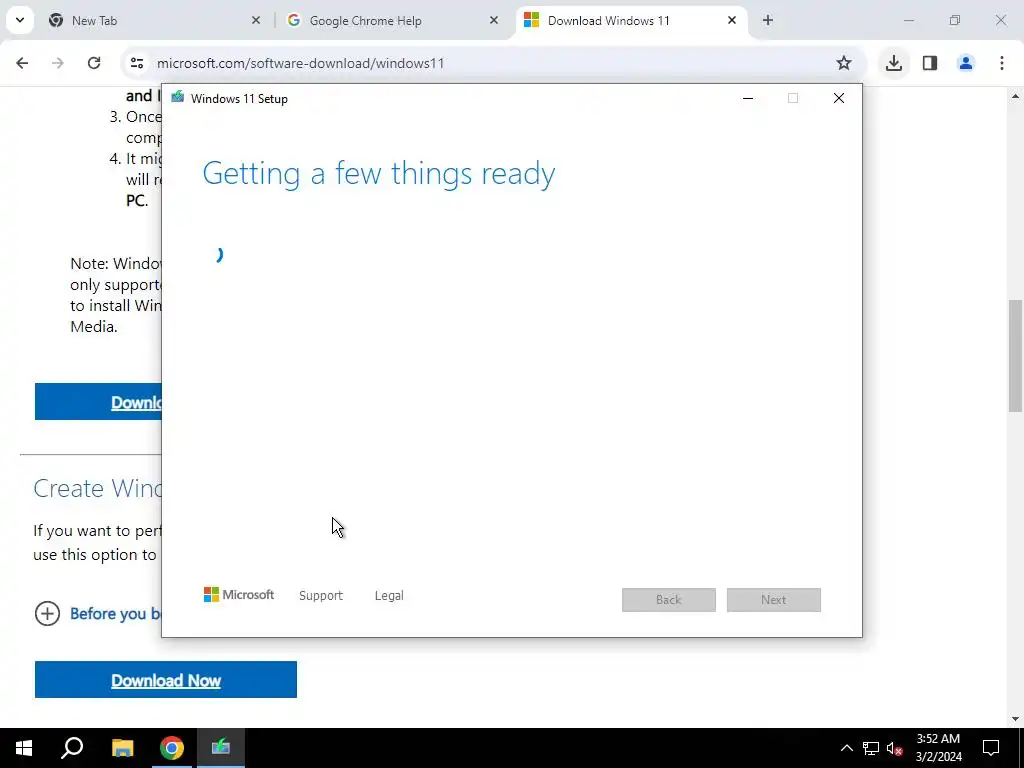Close the Download Windows 11 tab
Image resolution: width=1024 pixels, height=768 pixels.
(x=732, y=20)
